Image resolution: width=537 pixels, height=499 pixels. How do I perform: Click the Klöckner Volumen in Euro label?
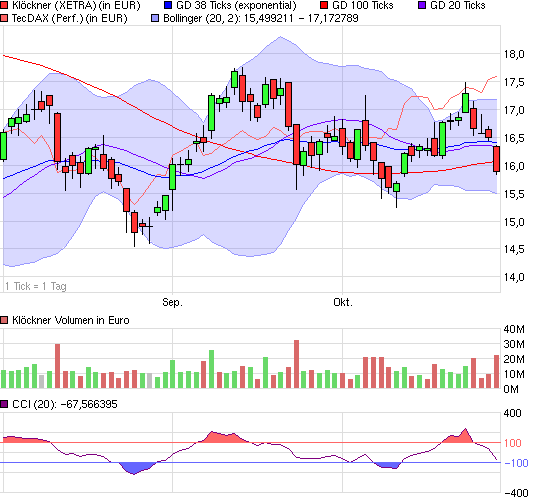pyautogui.click(x=71, y=320)
